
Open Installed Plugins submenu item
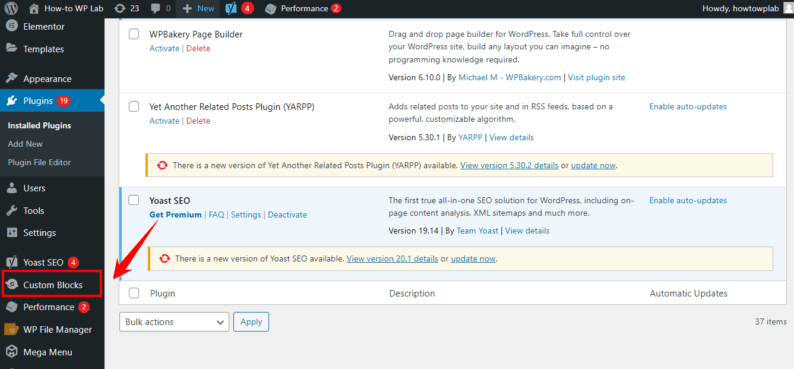point(39,126)
